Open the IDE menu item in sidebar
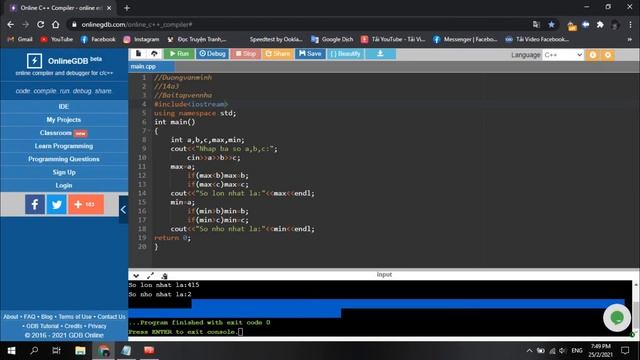640x360 pixels. point(64,107)
